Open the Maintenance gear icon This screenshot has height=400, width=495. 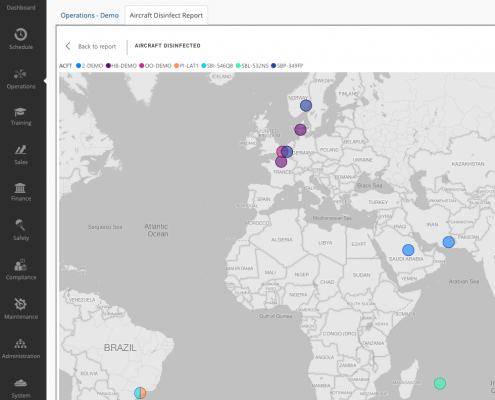pyautogui.click(x=20, y=304)
